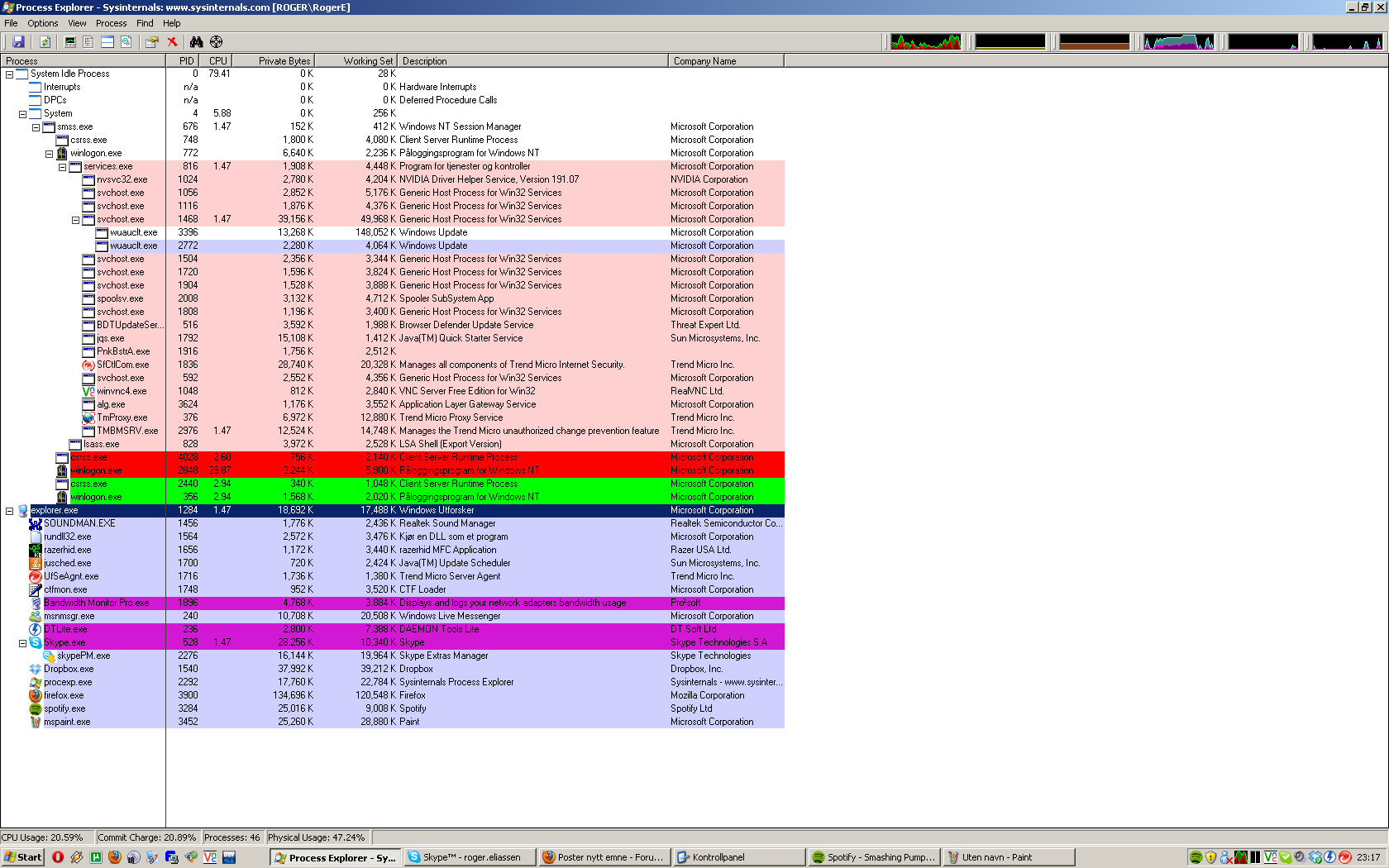Switch to Uten navn - Paint taskbar window
This screenshot has width=1389, height=868.
(x=1008, y=857)
